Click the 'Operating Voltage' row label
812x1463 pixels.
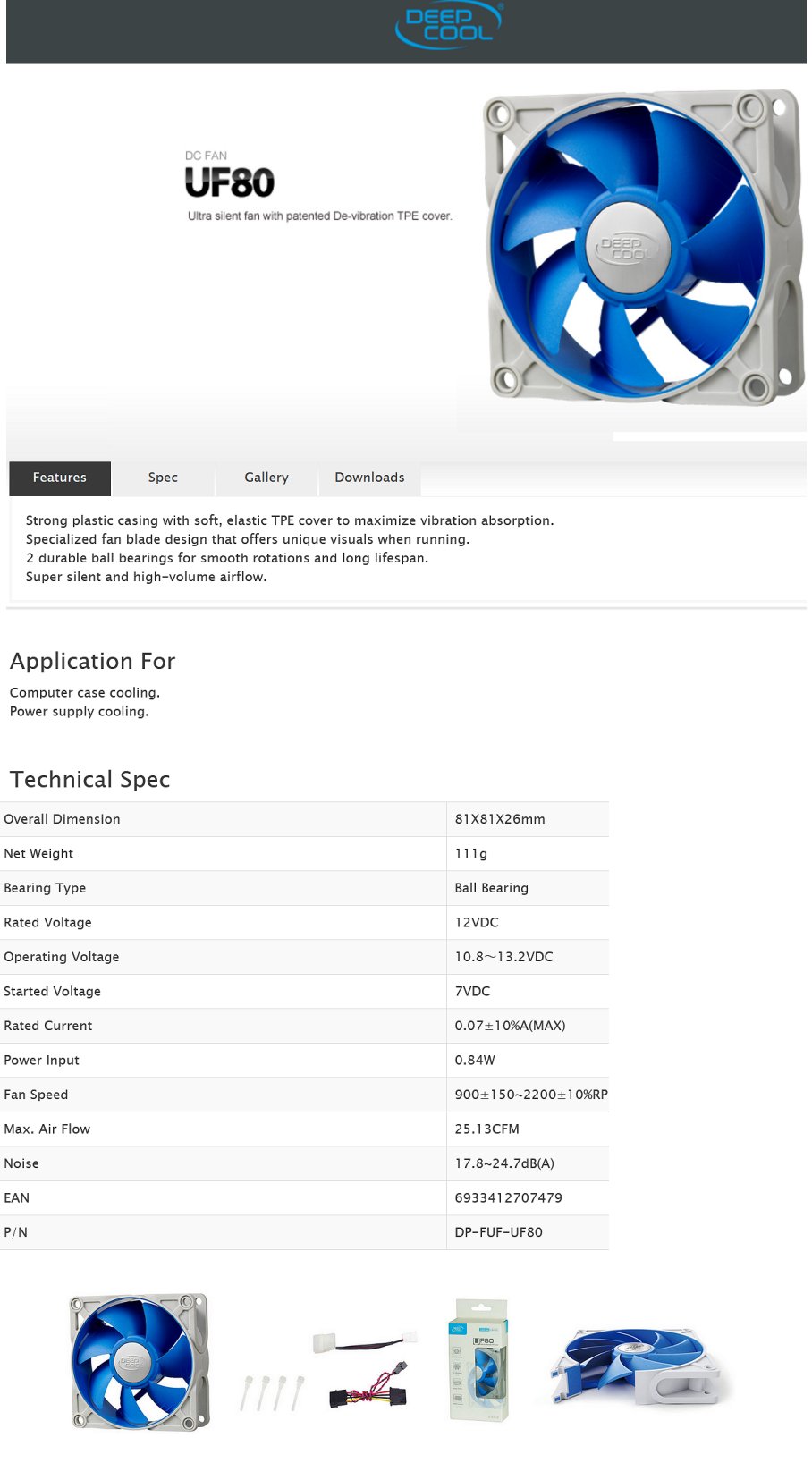tap(62, 957)
